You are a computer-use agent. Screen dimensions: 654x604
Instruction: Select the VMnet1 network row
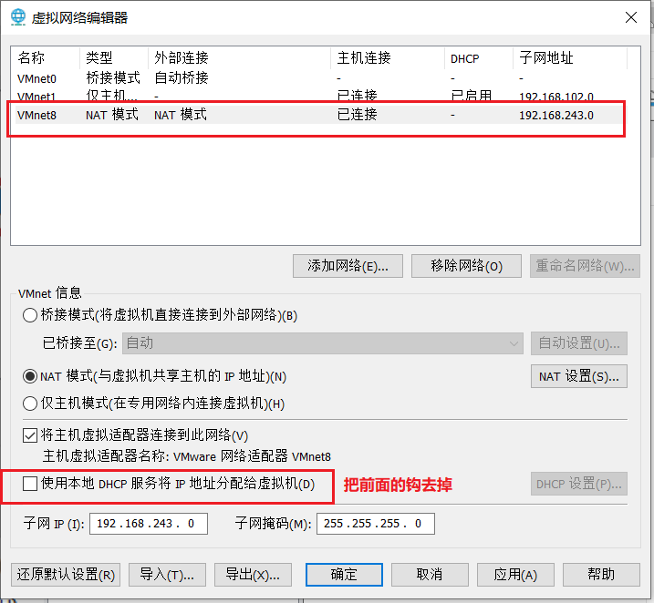click(x=319, y=96)
